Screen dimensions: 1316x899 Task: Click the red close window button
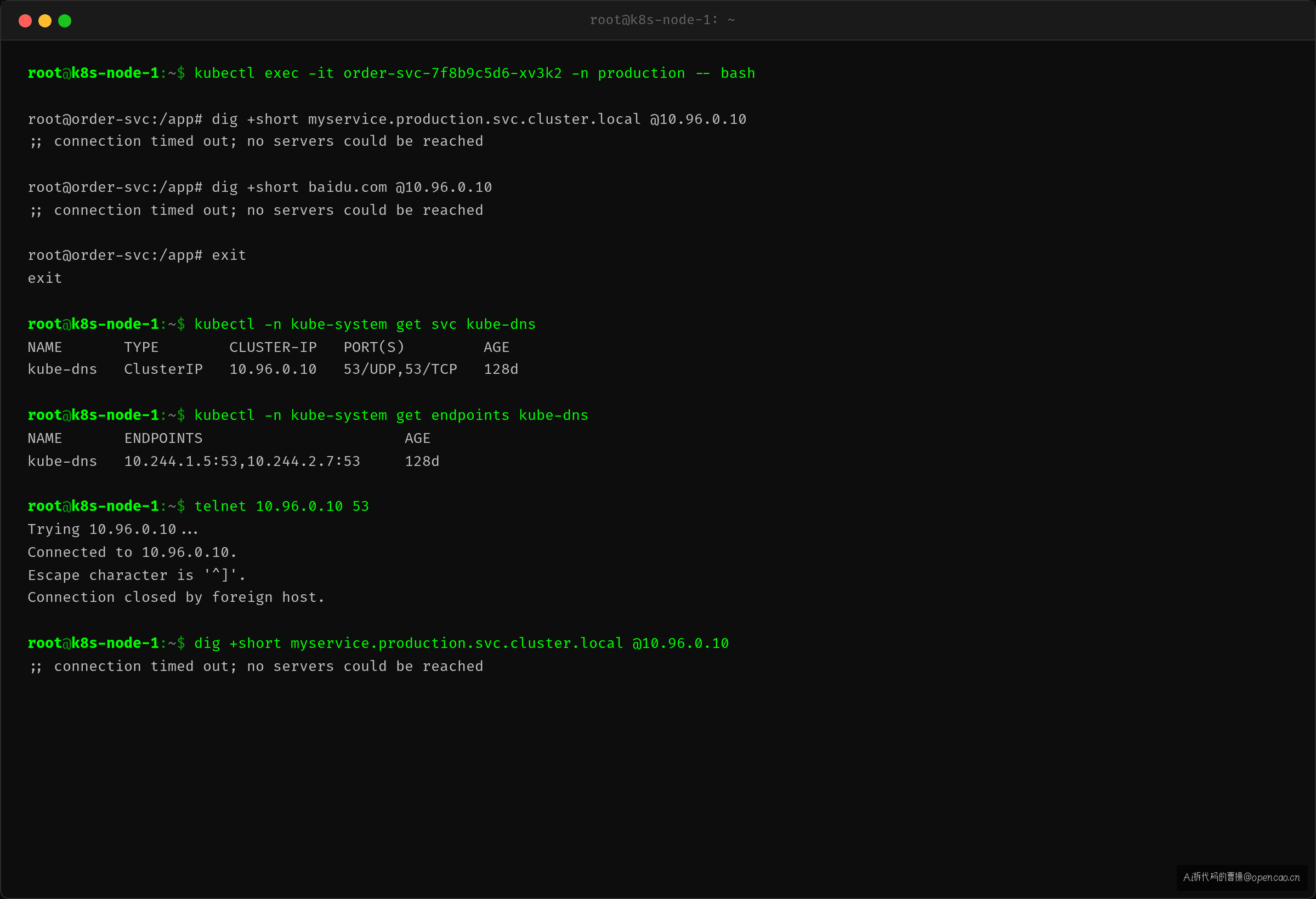tap(25, 21)
